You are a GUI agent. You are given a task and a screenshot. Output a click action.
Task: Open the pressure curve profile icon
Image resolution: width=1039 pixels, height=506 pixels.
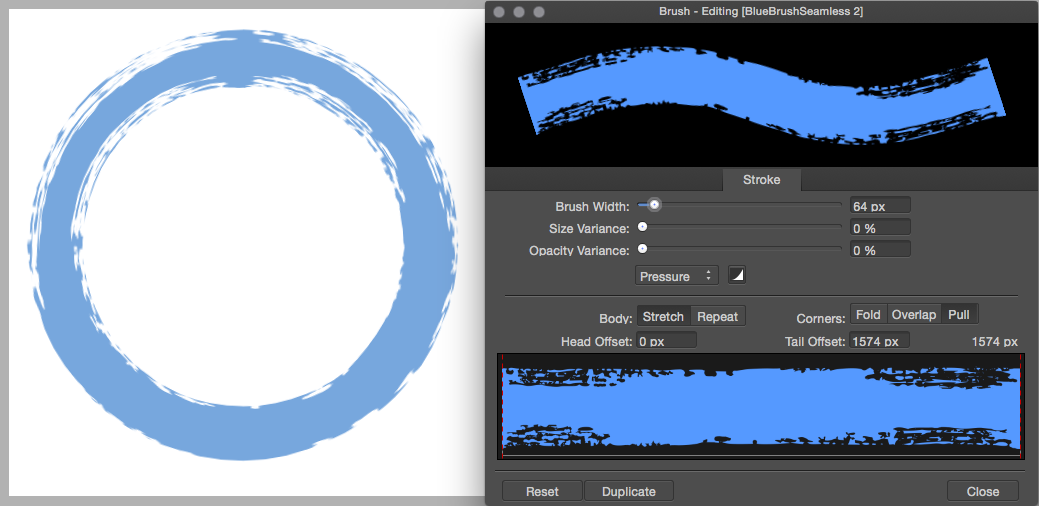coord(737,276)
